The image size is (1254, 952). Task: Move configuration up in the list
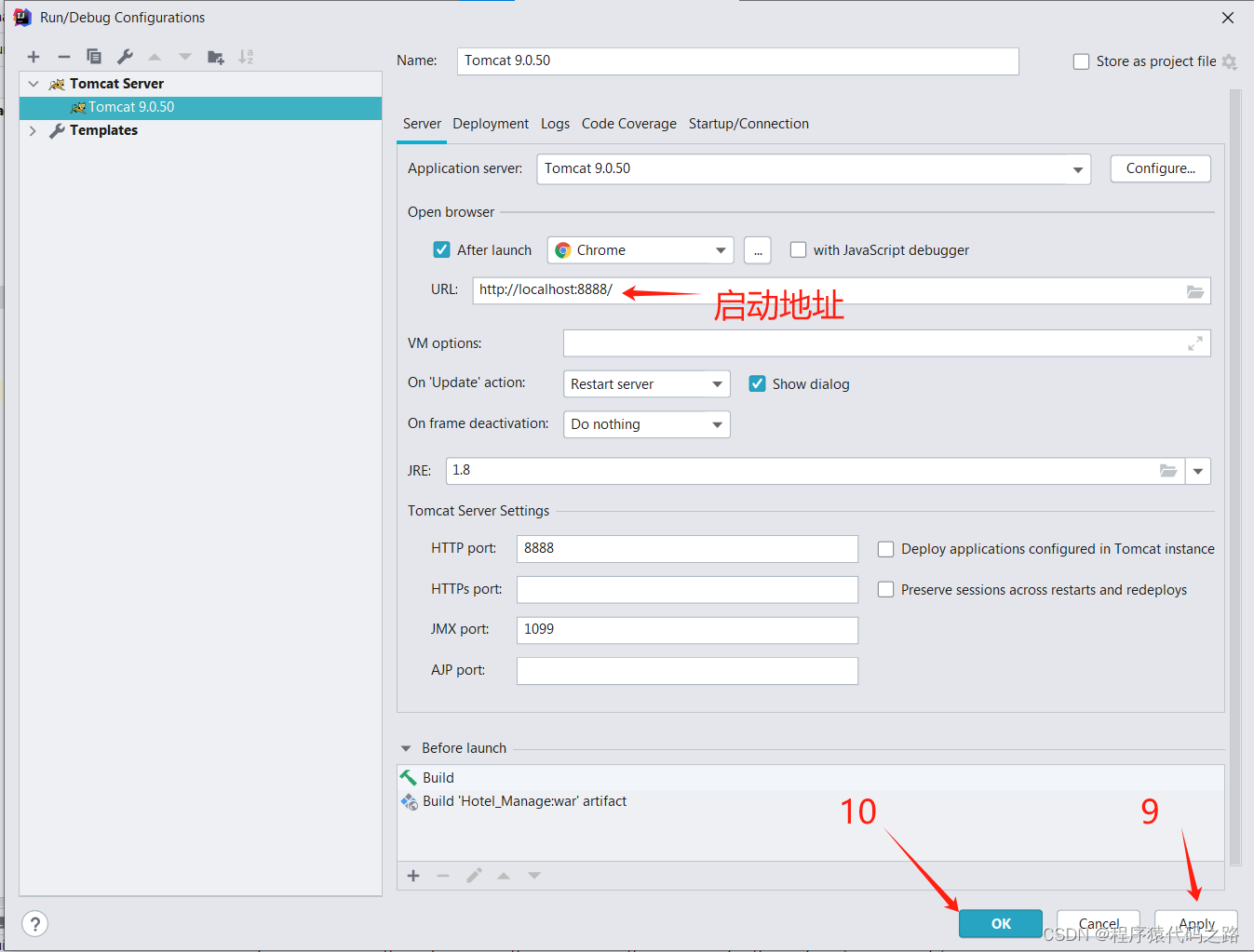(155, 57)
